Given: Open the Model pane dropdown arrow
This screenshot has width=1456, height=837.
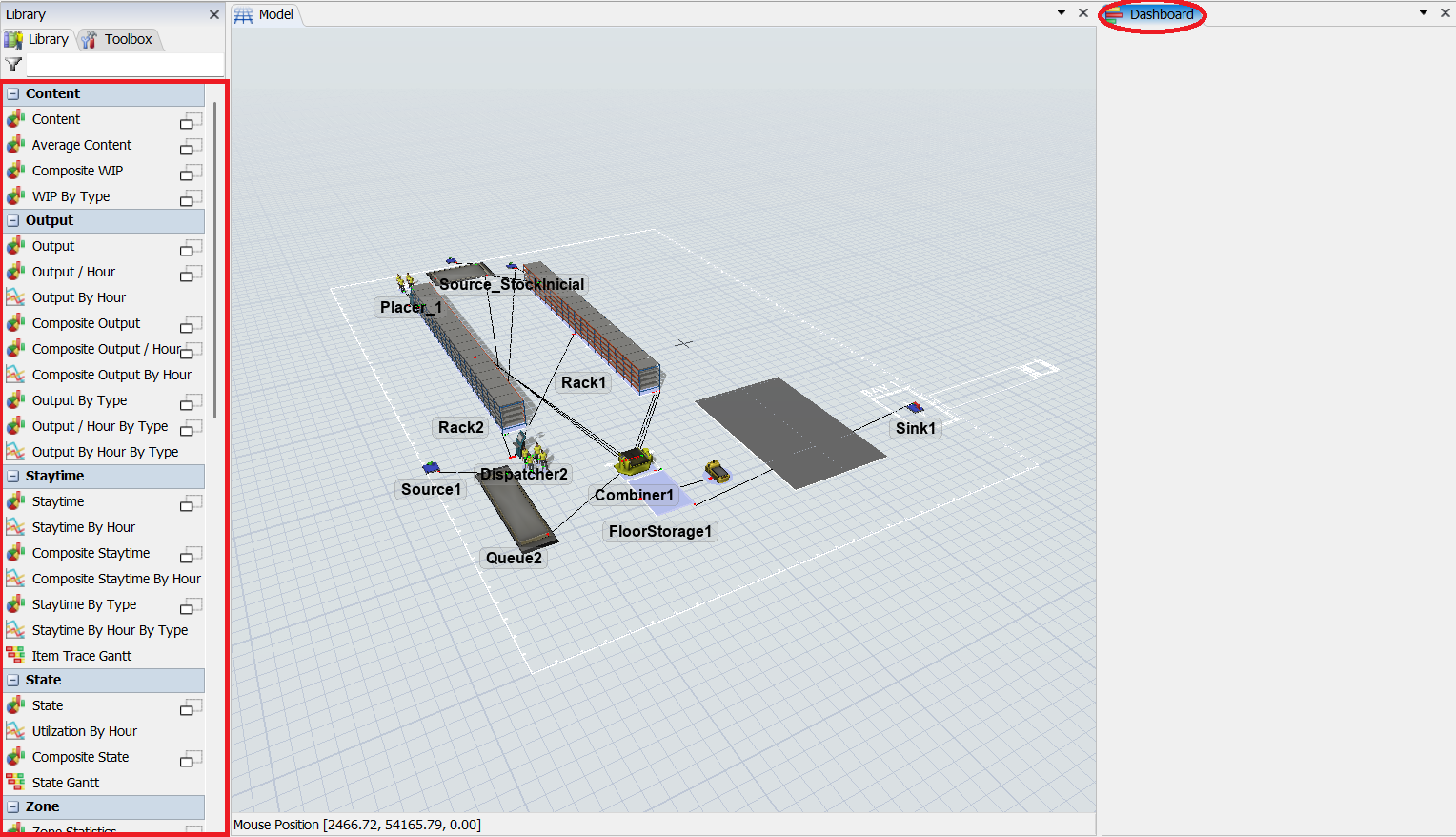Looking at the screenshot, I should (x=1062, y=13).
